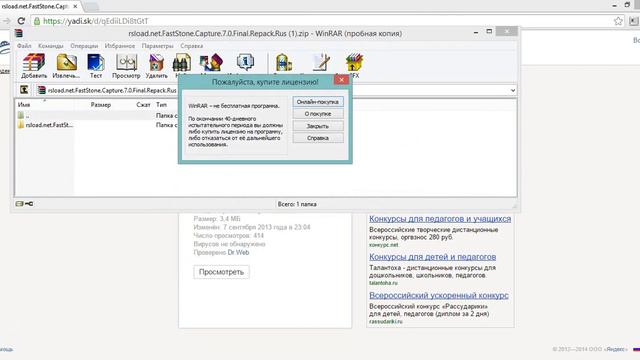Click the Просмотреть button on the web page
640x360 pixels.
point(221,272)
